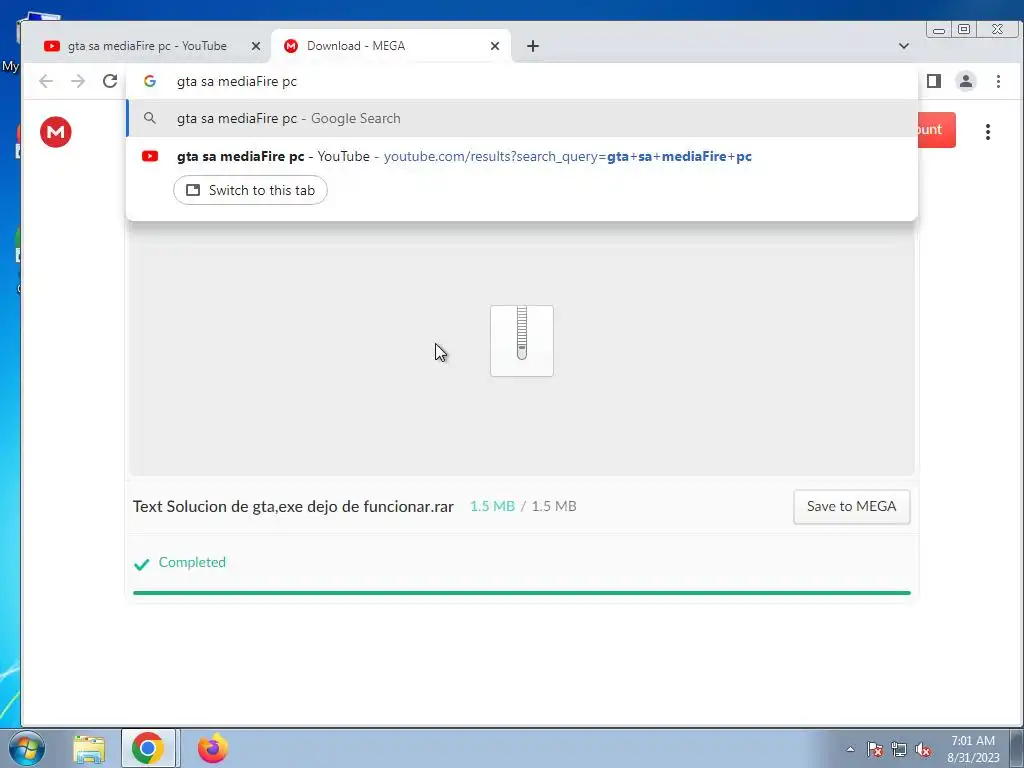Open Action Center flag icon
1024x768 pixels.
[875, 749]
